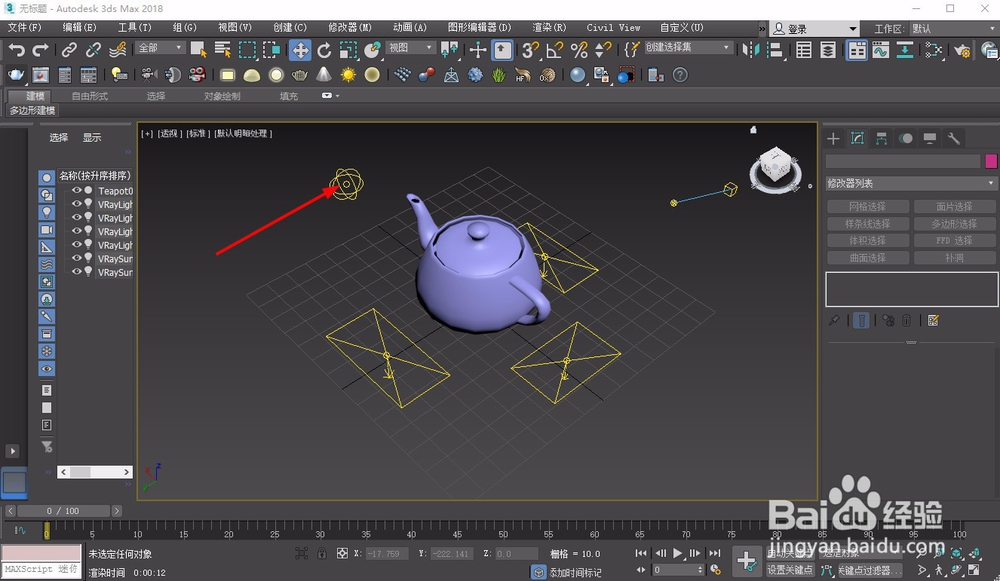Open the Utilities wrench panel
The width and height of the screenshot is (1000, 581).
coord(954,139)
